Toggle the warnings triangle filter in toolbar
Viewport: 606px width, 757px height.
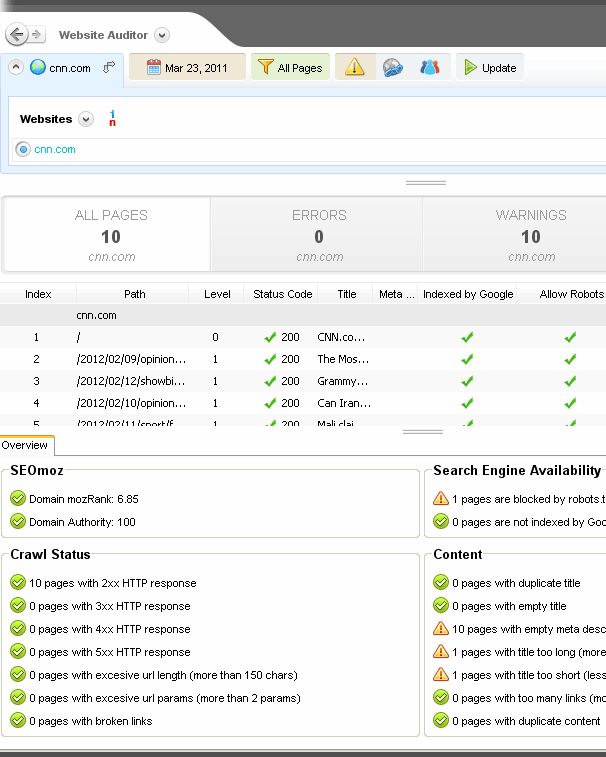pos(355,68)
